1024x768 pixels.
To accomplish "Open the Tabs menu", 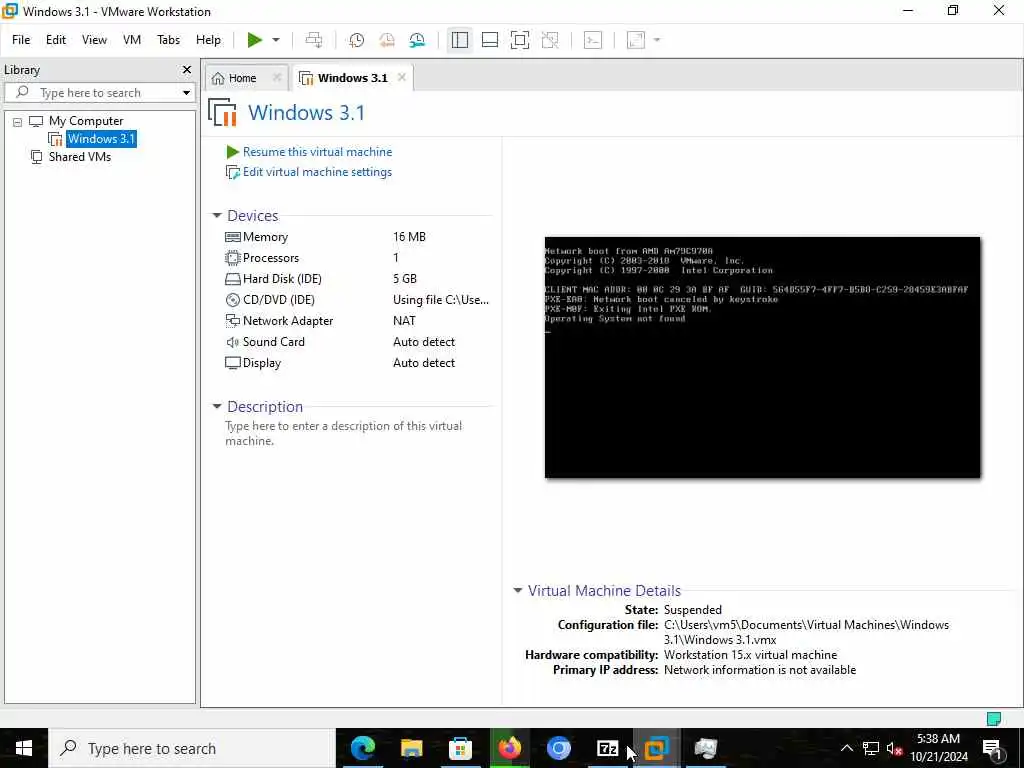I will point(168,40).
